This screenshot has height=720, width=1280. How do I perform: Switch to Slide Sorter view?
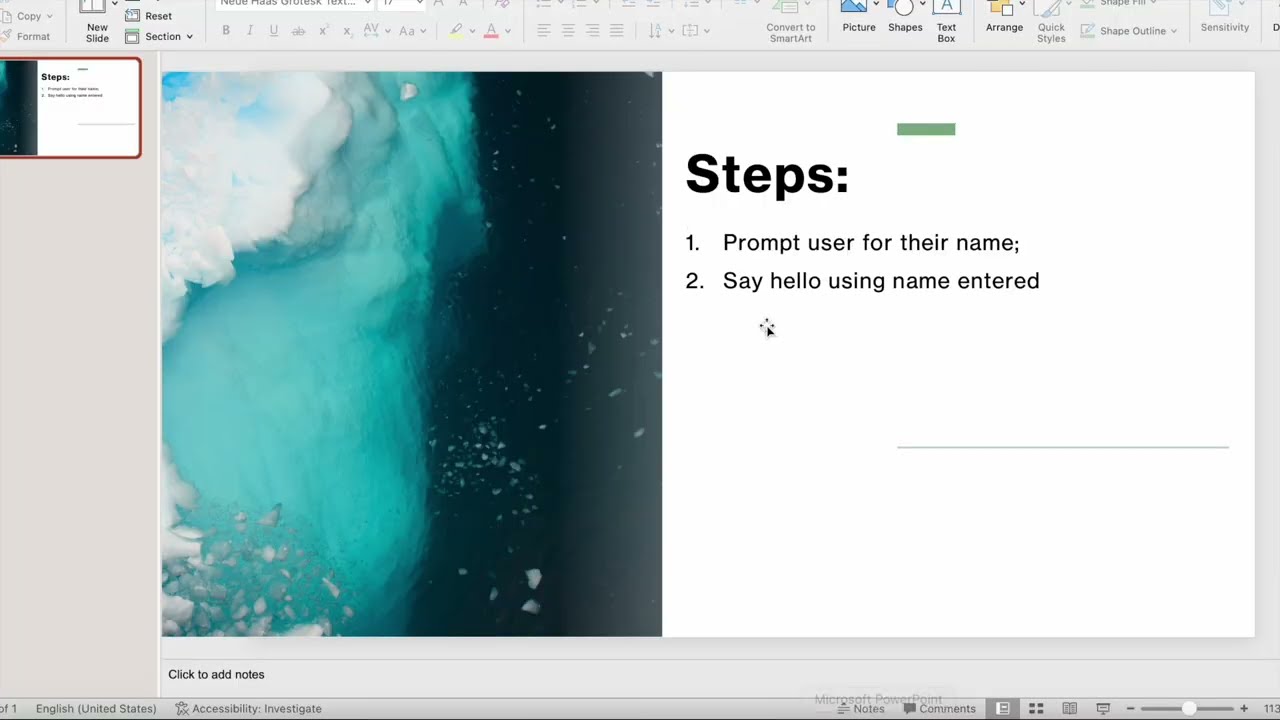(x=1036, y=708)
